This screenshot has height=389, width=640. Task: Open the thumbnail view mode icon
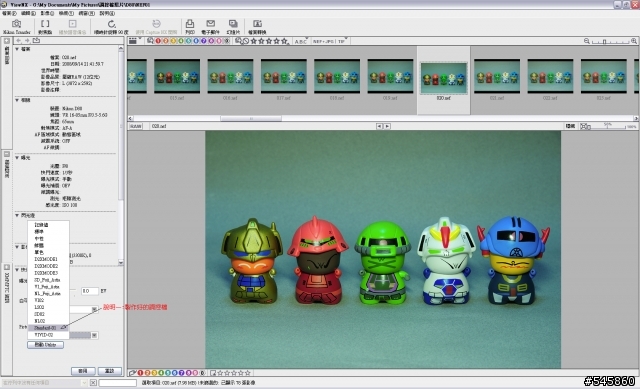[133, 40]
